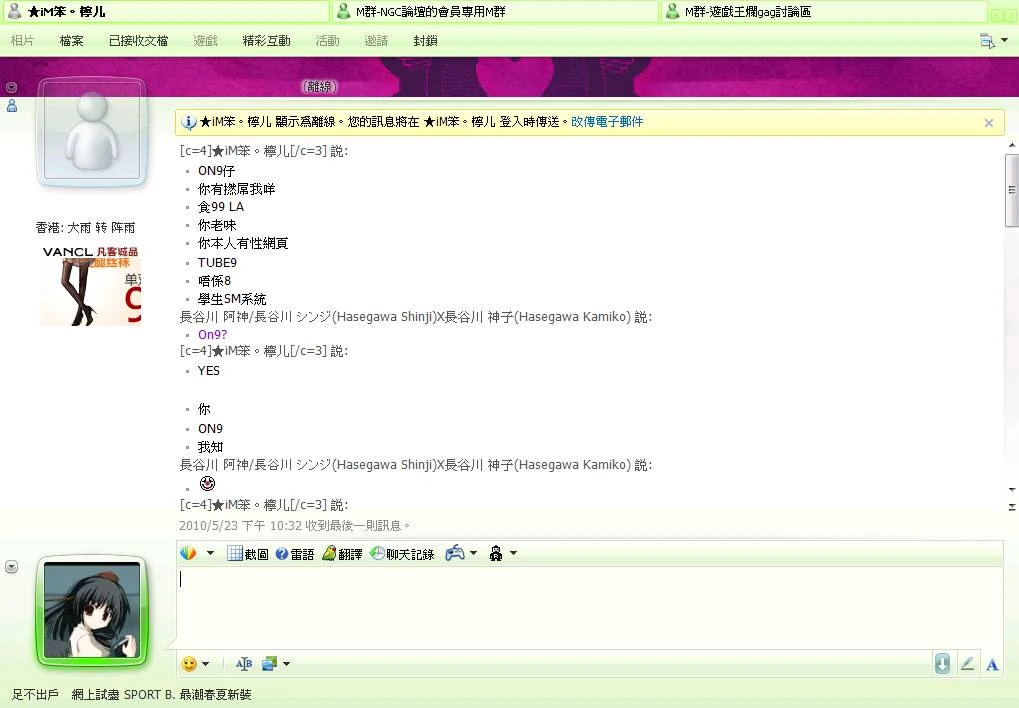The width and height of the screenshot is (1019, 708).
Task: Click the 電語 help toolbar button
Action: coord(294,554)
